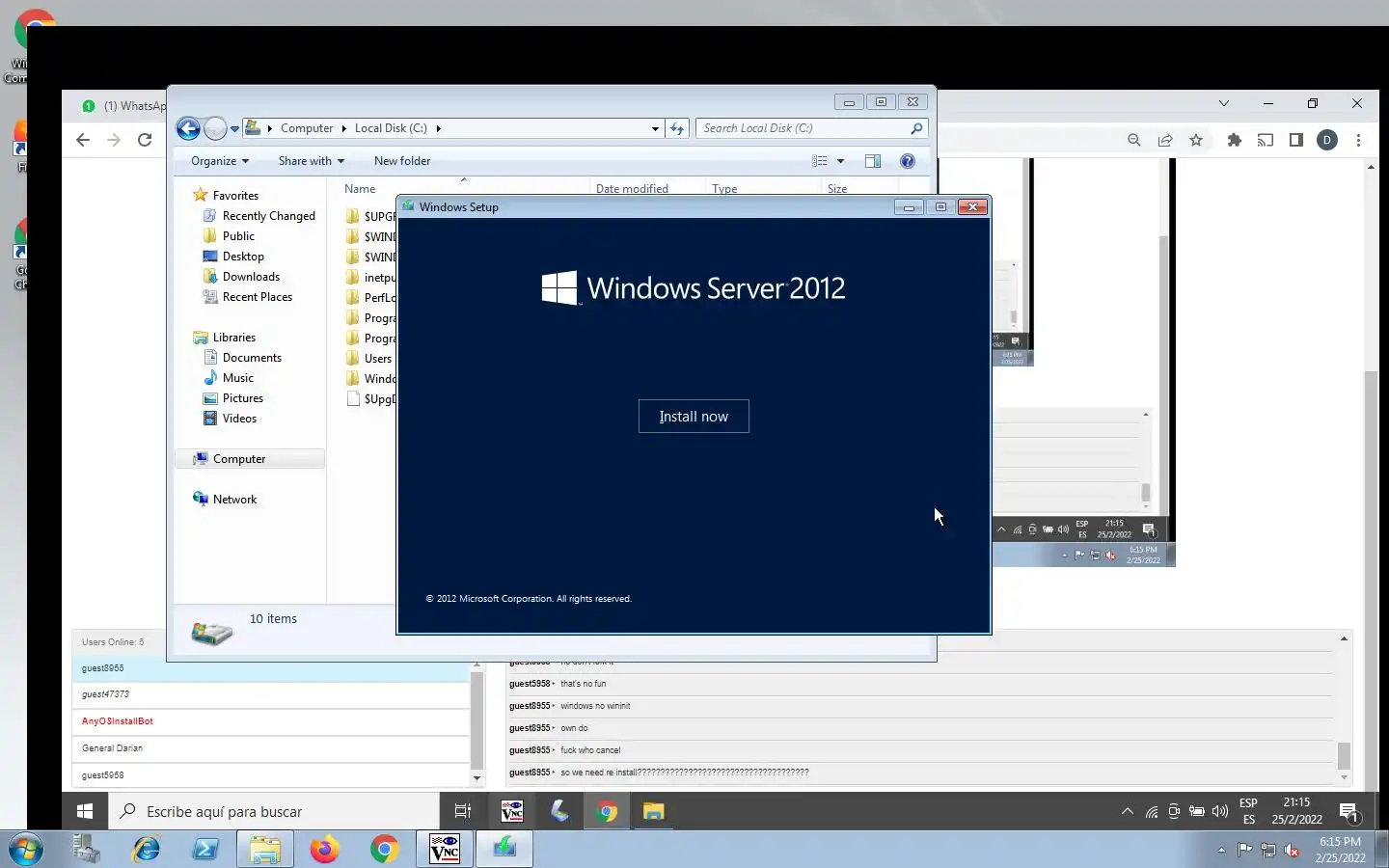Select Downloads in the navigation pane
1389x868 pixels.
251,277
